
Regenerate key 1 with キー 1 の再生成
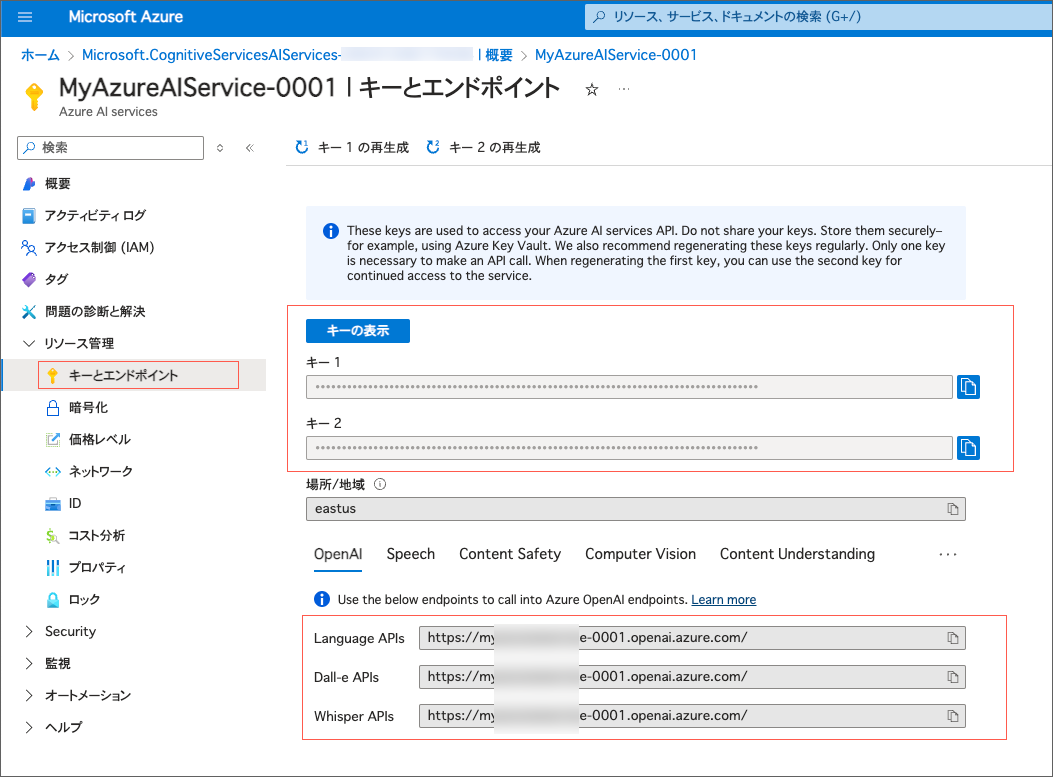click(x=352, y=147)
